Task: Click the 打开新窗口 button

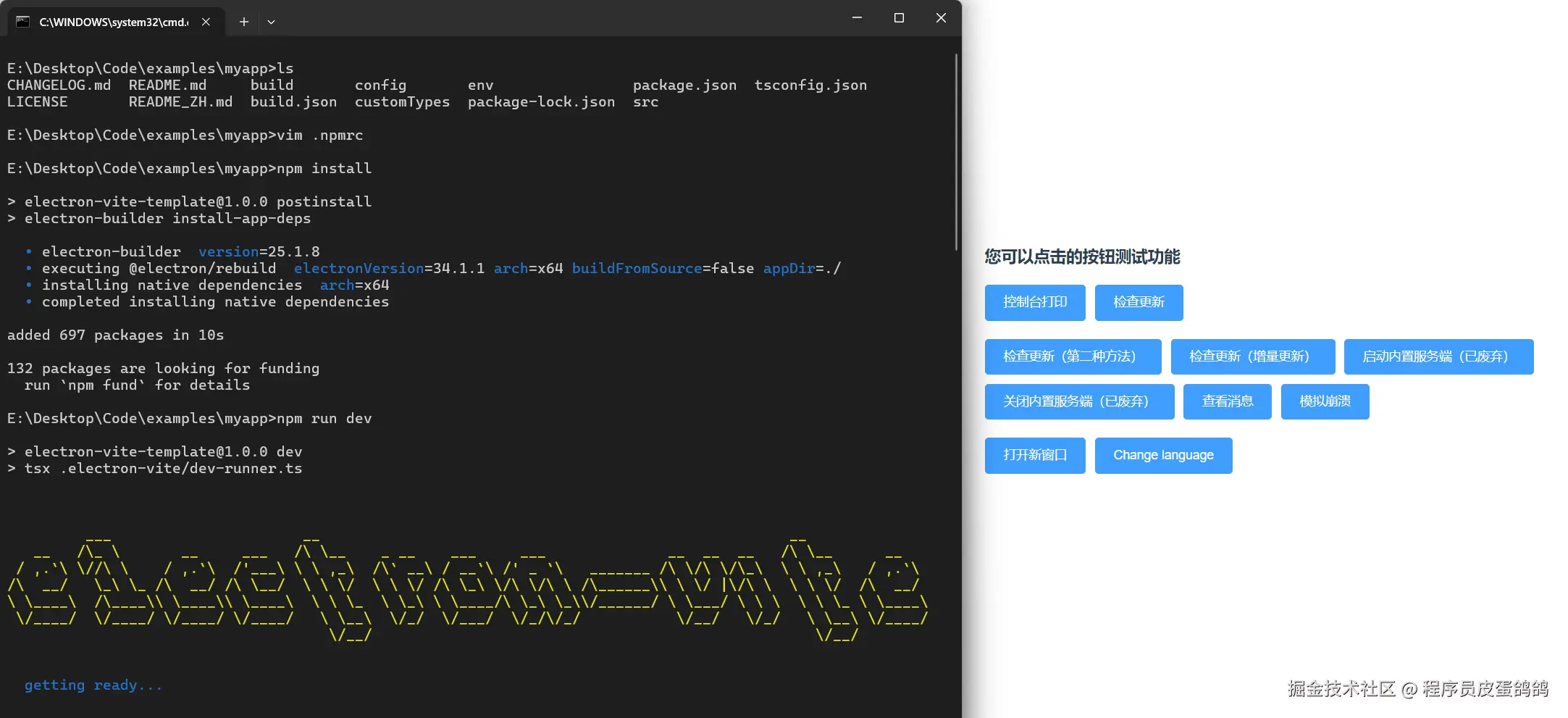Action: [1035, 455]
